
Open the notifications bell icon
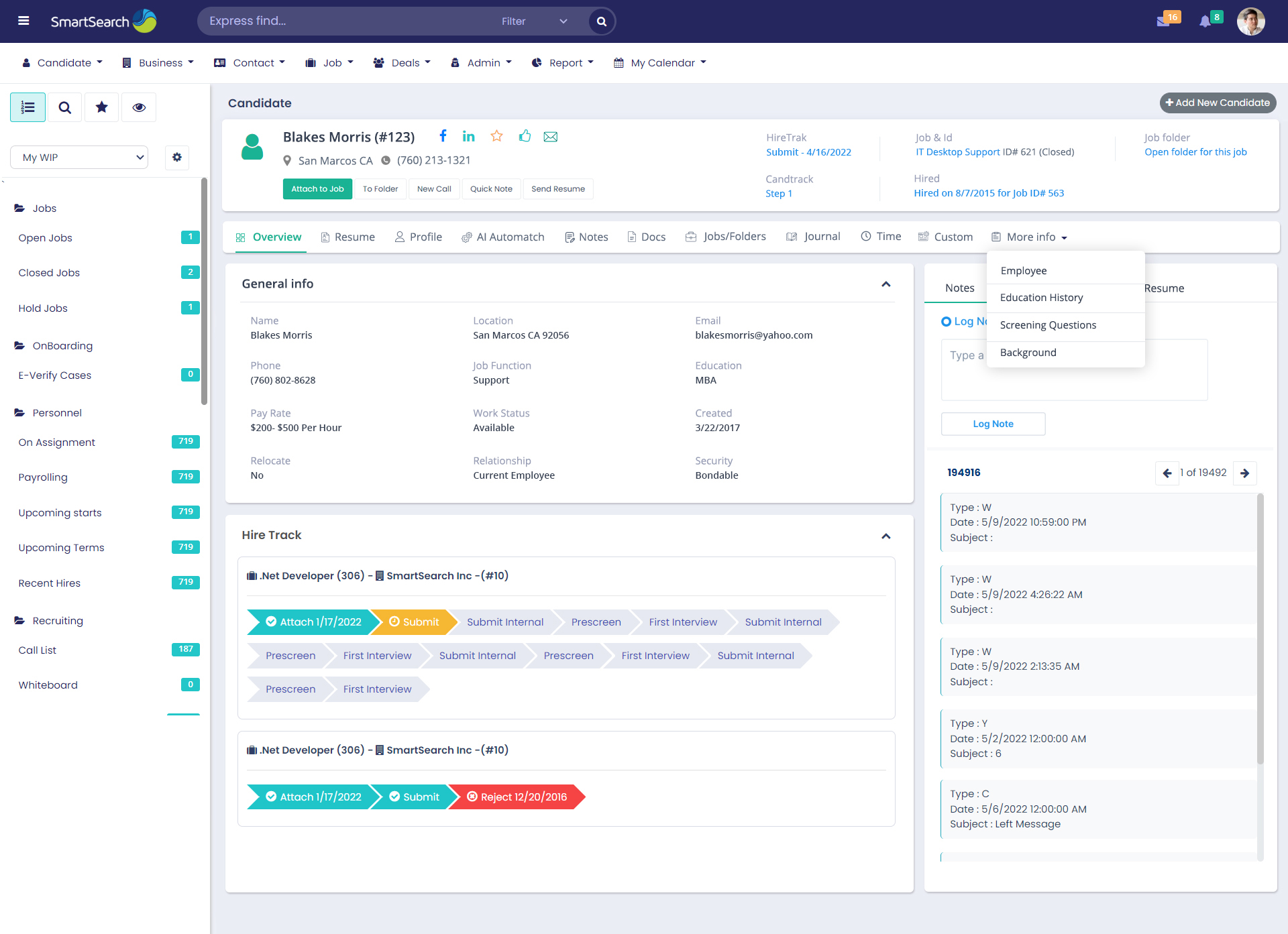pyautogui.click(x=1205, y=21)
